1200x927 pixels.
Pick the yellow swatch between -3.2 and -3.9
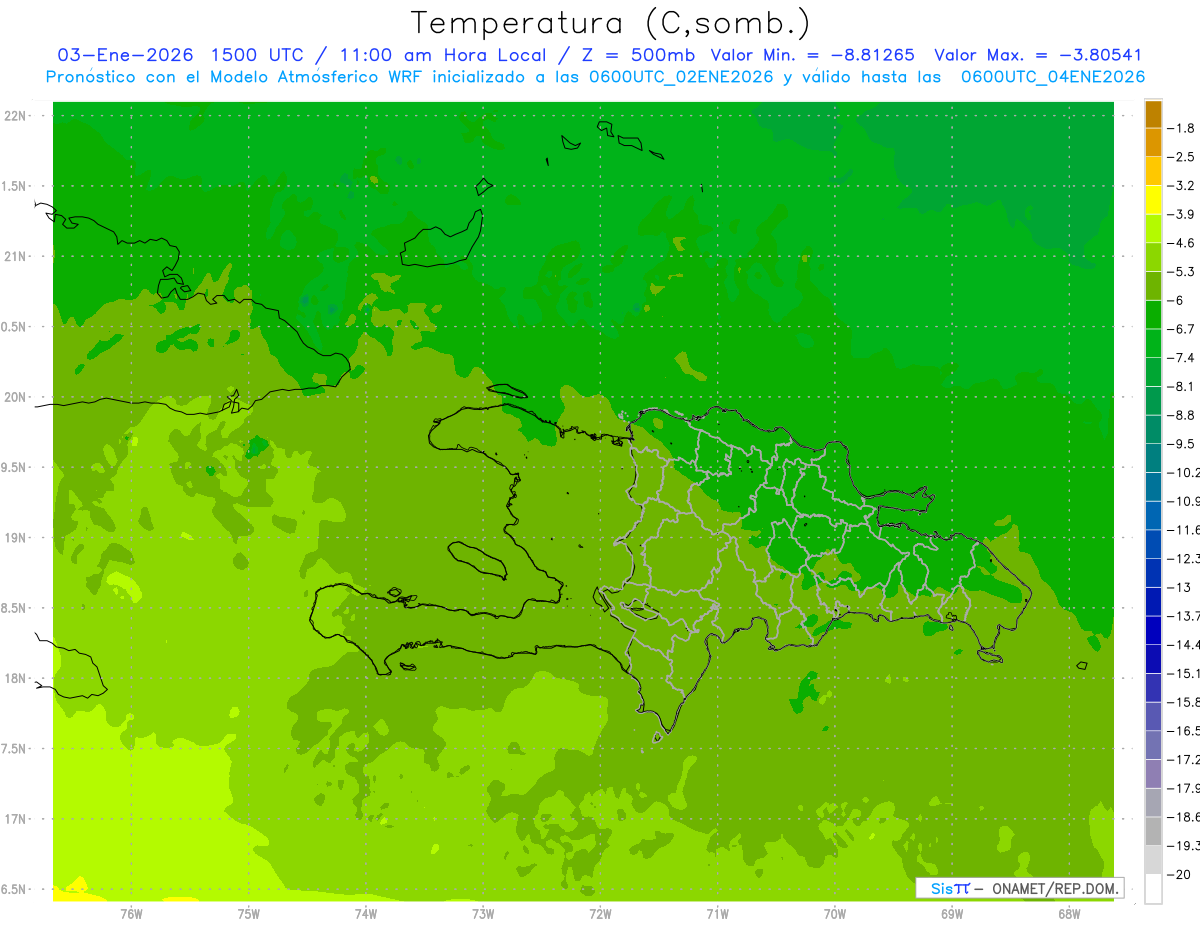1153,201
